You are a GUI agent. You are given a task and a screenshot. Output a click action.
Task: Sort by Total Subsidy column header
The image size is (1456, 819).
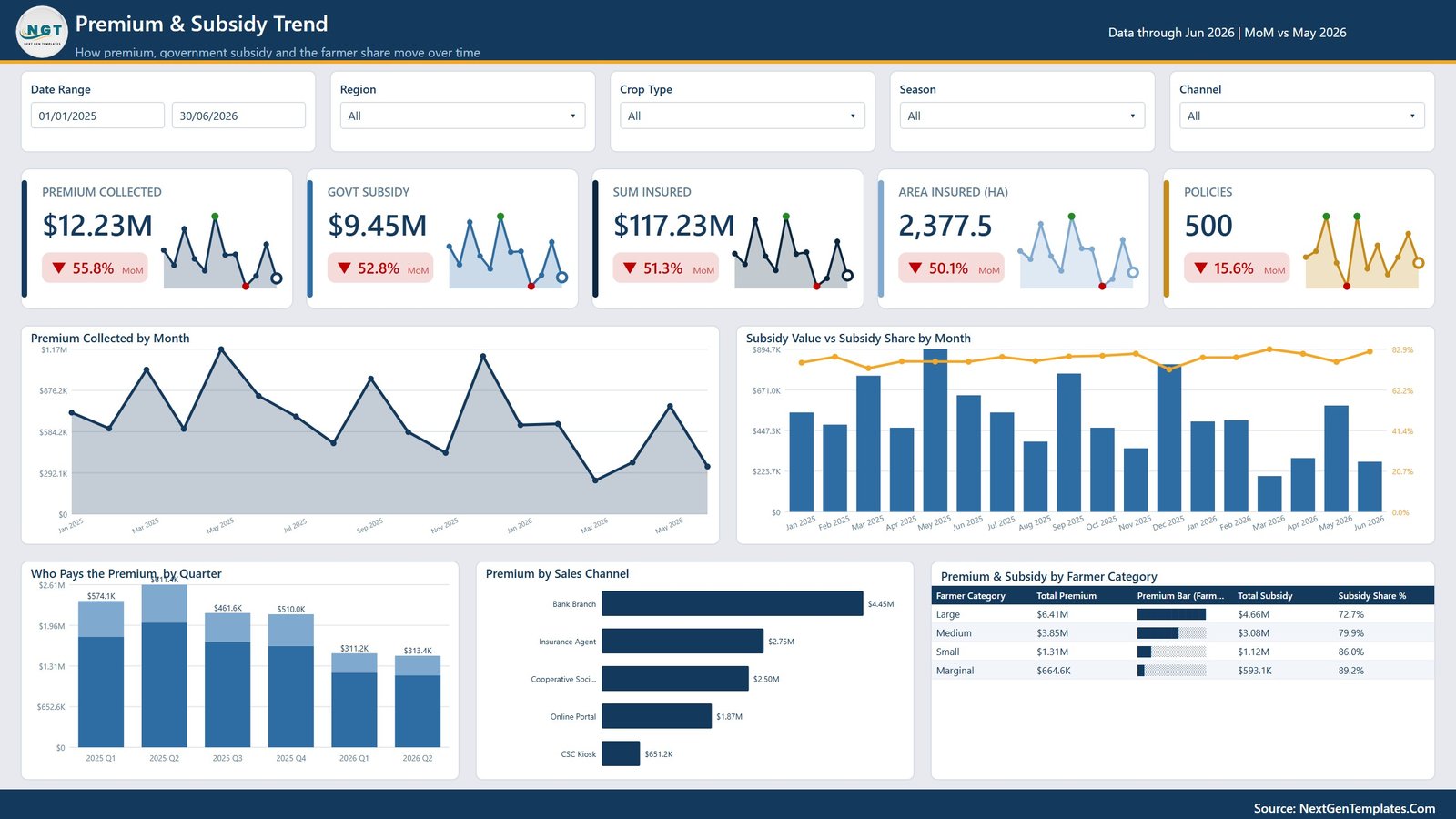(1265, 596)
